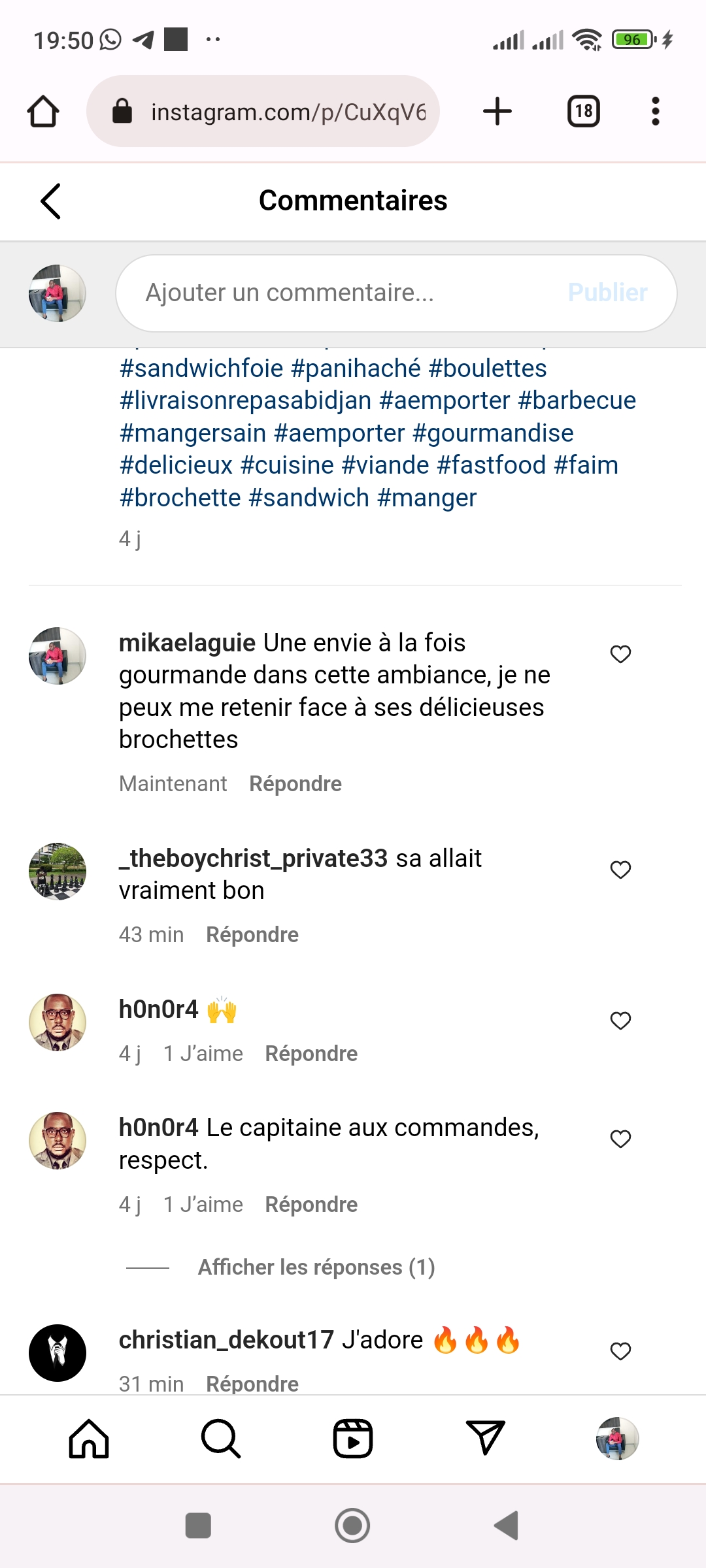Open Instagram direct messages

tap(486, 1439)
